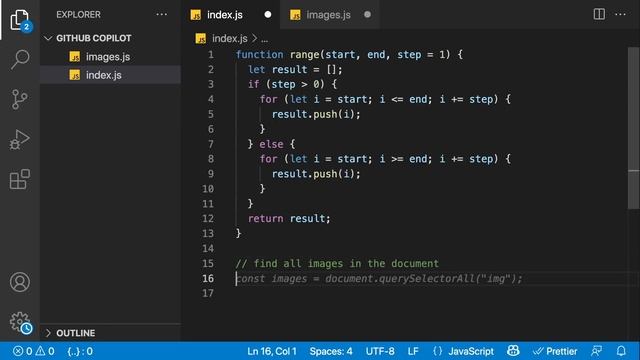Change end of line sequence LF
The width and height of the screenshot is (640, 360).
pos(413,351)
